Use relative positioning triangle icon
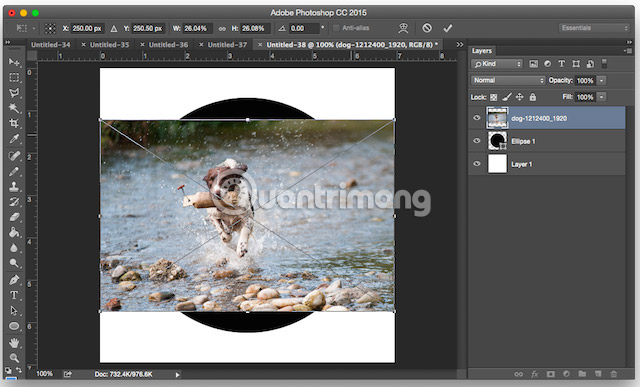Screen dimensions: 640x387 point(114,29)
